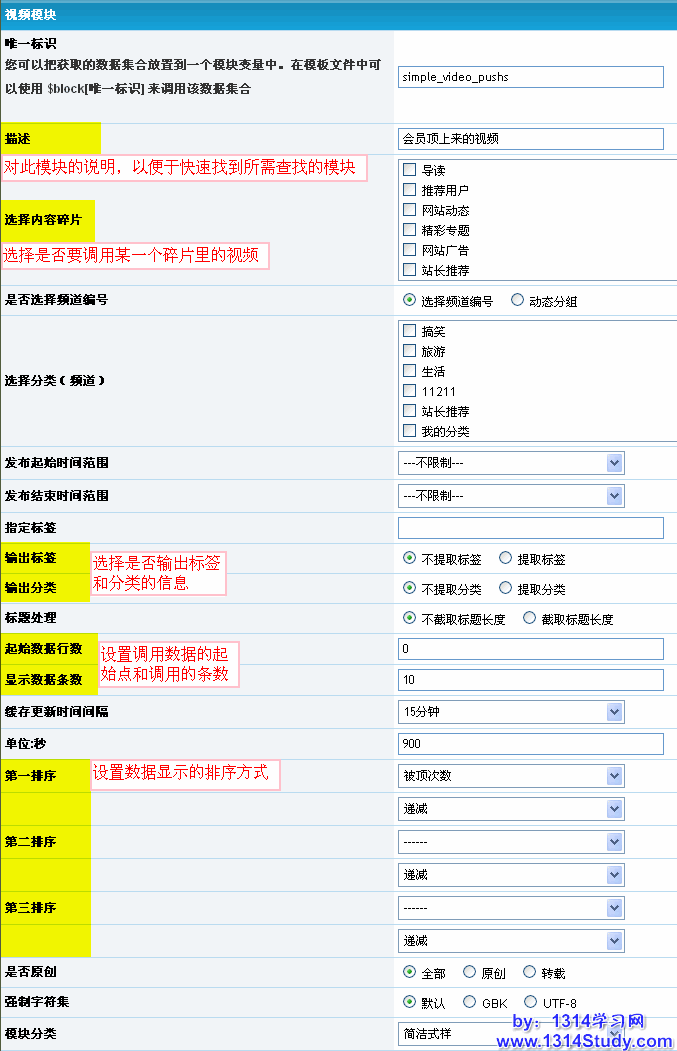This screenshot has height=1051, width=677.
Task: Open the 模块分类 dropdown showing 简洁式样
Action: coord(511,1033)
